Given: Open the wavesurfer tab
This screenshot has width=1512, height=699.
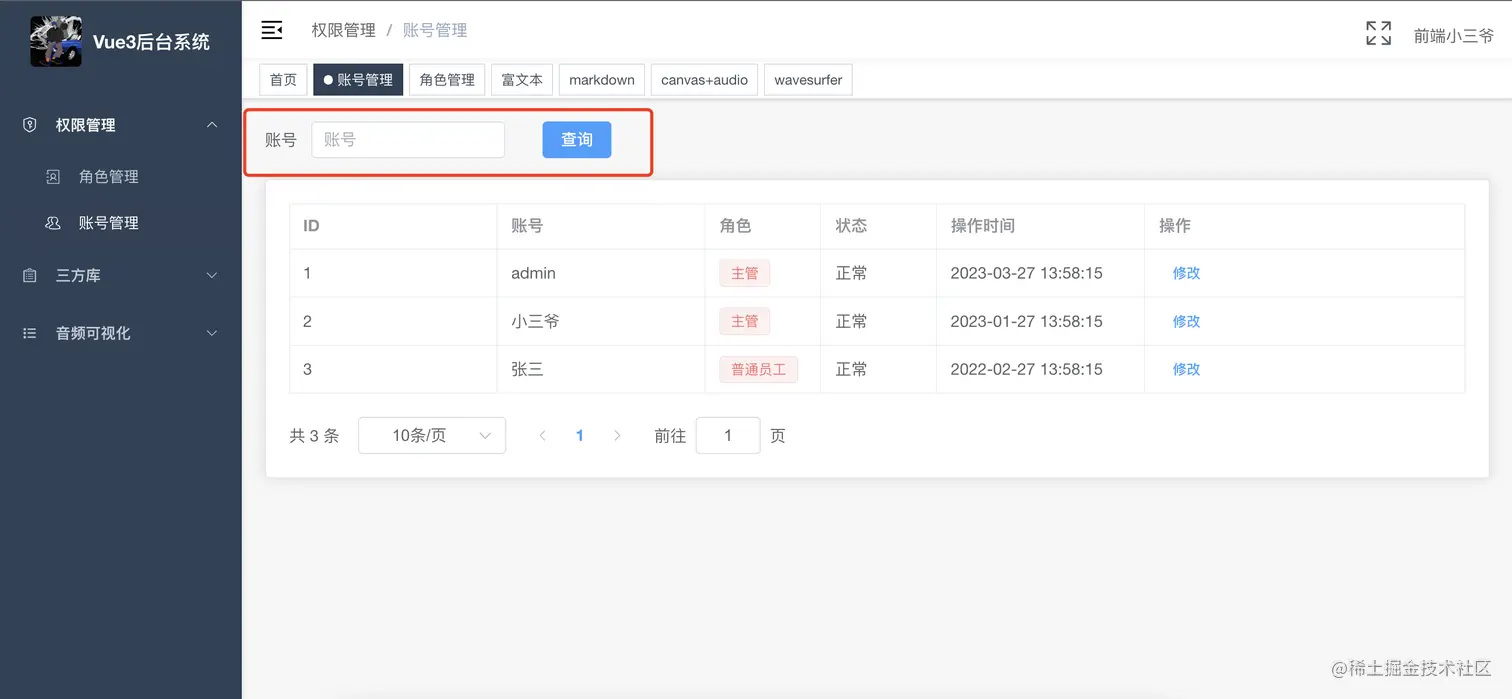Looking at the screenshot, I should (808, 80).
